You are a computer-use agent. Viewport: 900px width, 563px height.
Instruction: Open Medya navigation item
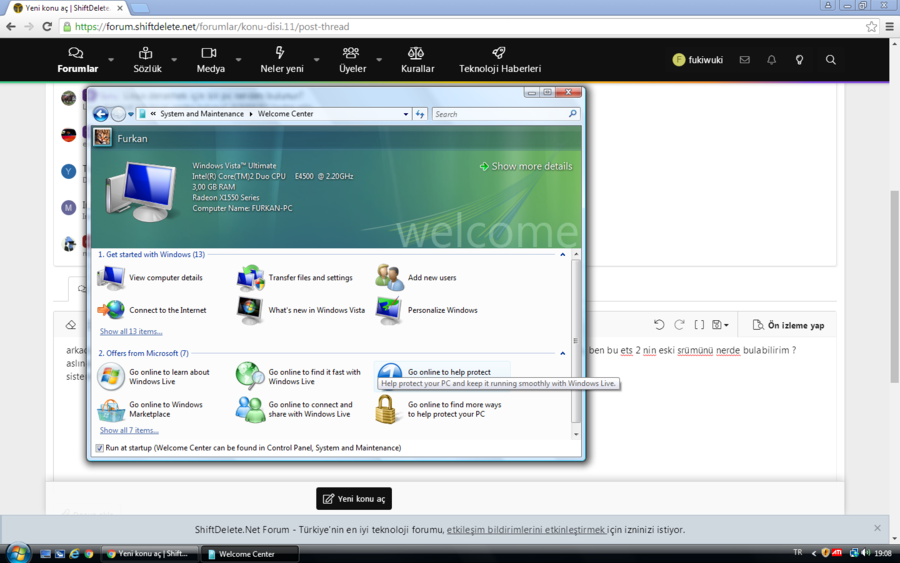click(210, 60)
